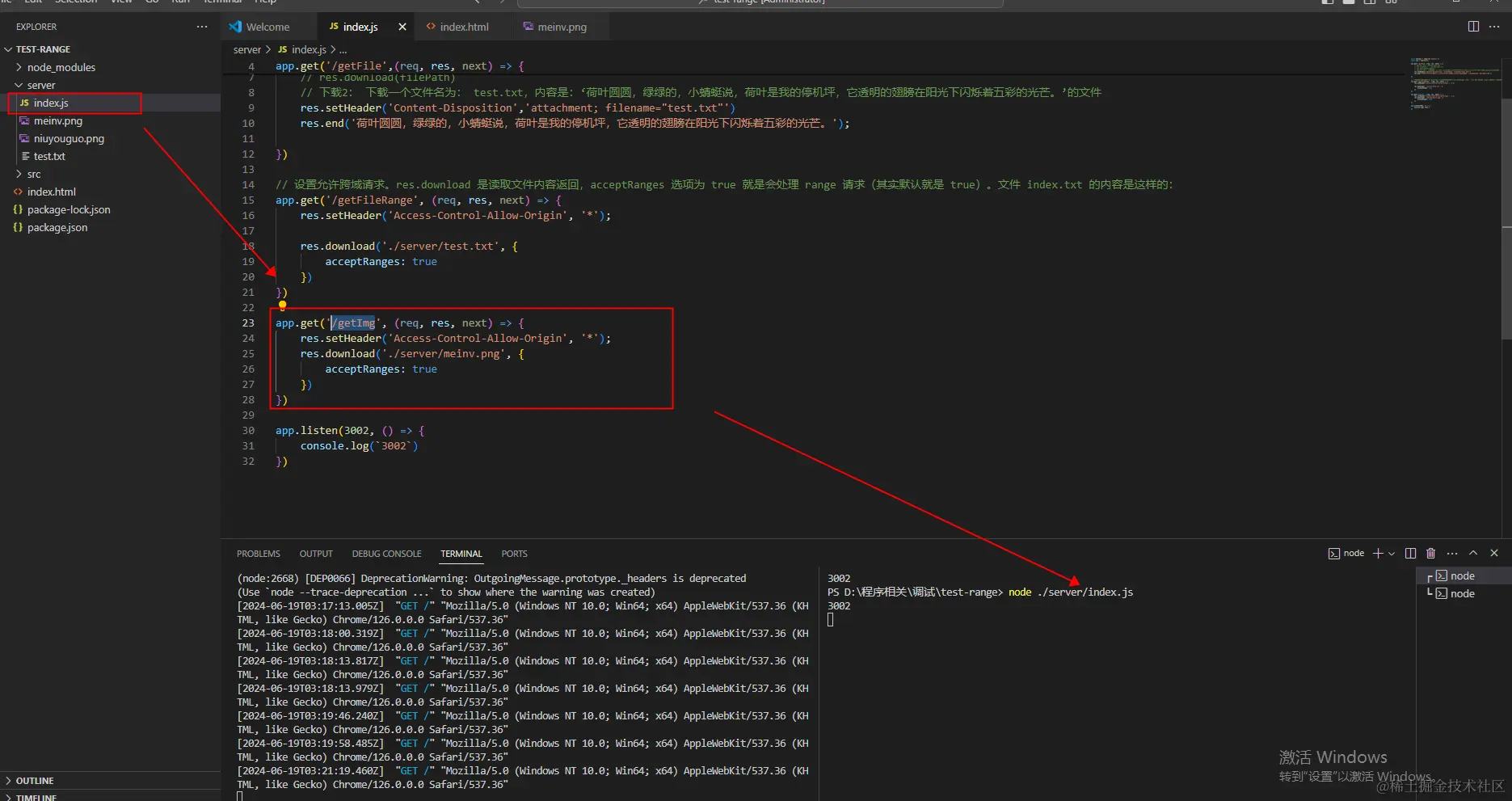Click res.download('./server/meinv.png' line
The image size is (1512, 801).
(x=412, y=354)
